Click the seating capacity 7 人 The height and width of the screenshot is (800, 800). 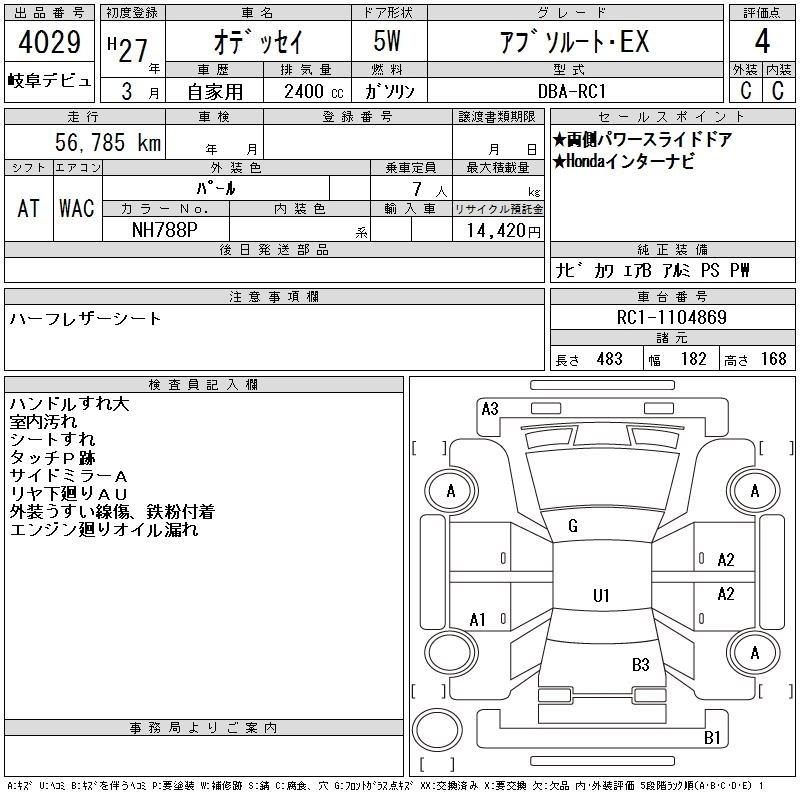coord(430,190)
